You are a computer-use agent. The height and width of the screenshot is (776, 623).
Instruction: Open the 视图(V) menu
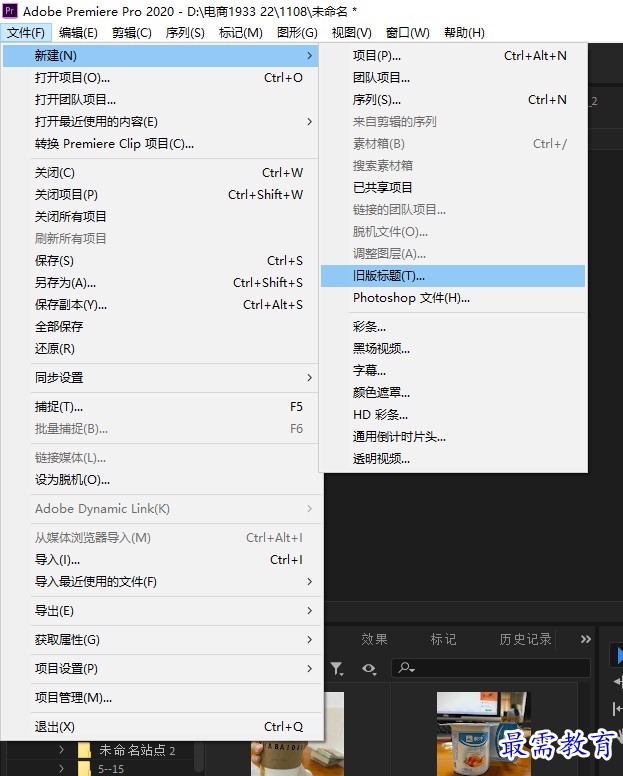click(x=351, y=33)
